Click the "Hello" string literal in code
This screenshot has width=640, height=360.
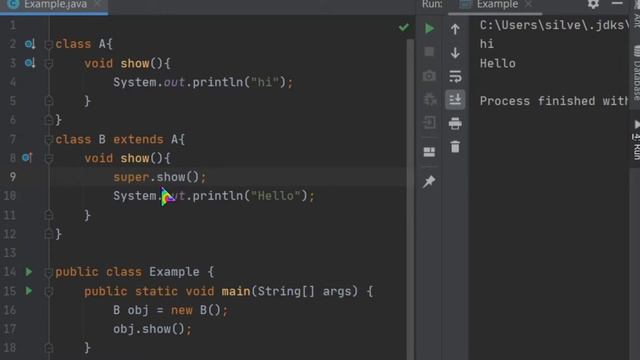(x=276, y=196)
